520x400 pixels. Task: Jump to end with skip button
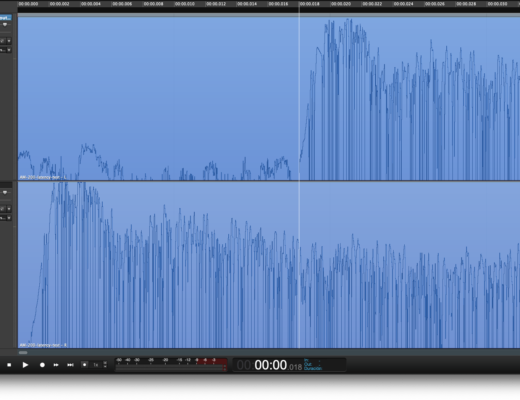click(x=70, y=365)
